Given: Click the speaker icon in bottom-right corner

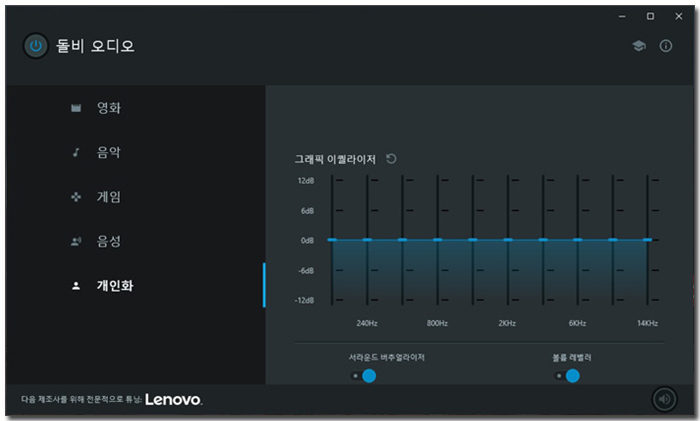Looking at the screenshot, I should [x=664, y=399].
